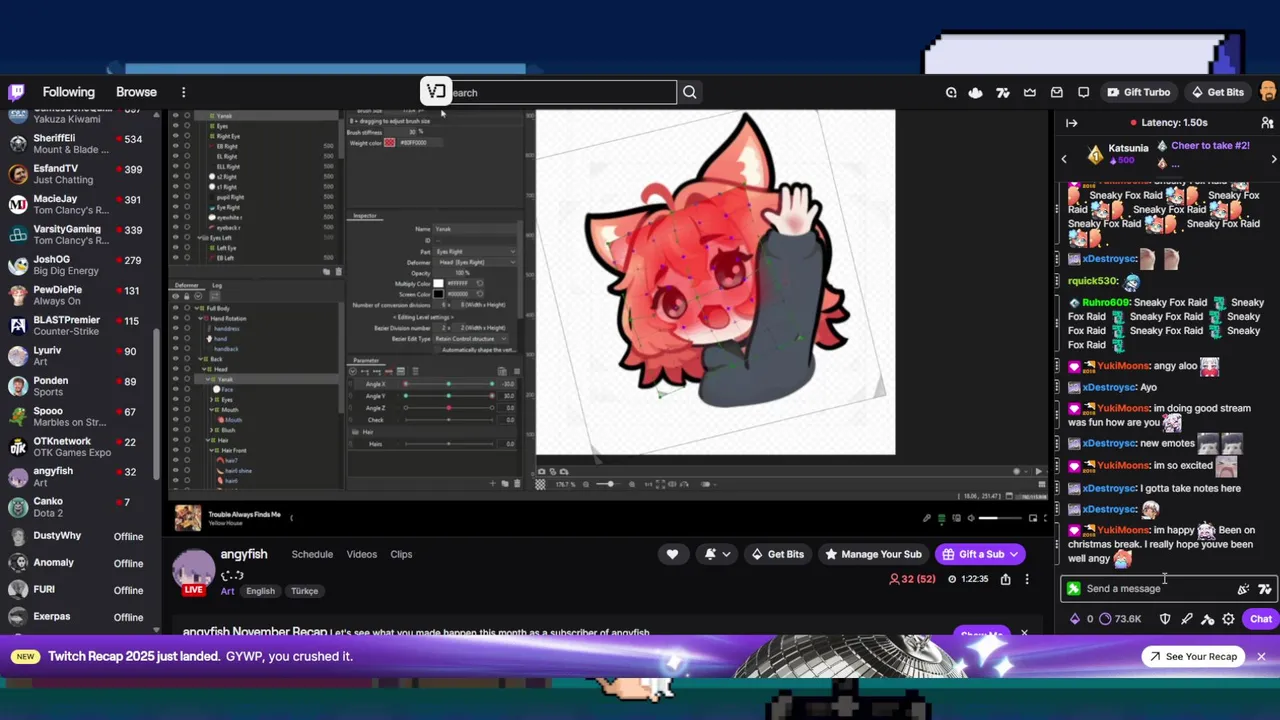Viewport: 1280px width, 720px height.
Task: Click the Art category link
Action: (x=227, y=591)
